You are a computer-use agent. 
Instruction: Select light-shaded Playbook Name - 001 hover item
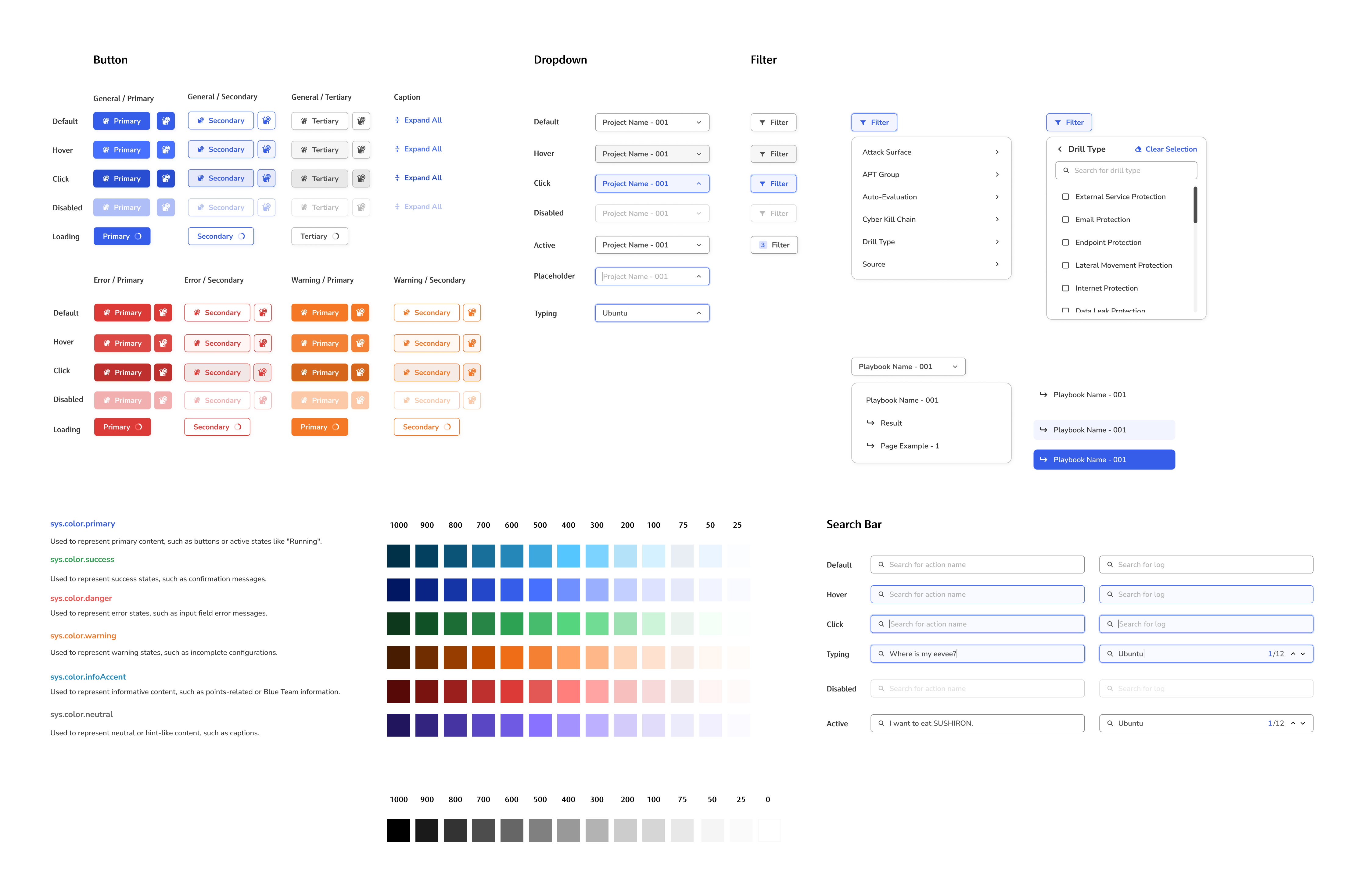(x=1104, y=430)
